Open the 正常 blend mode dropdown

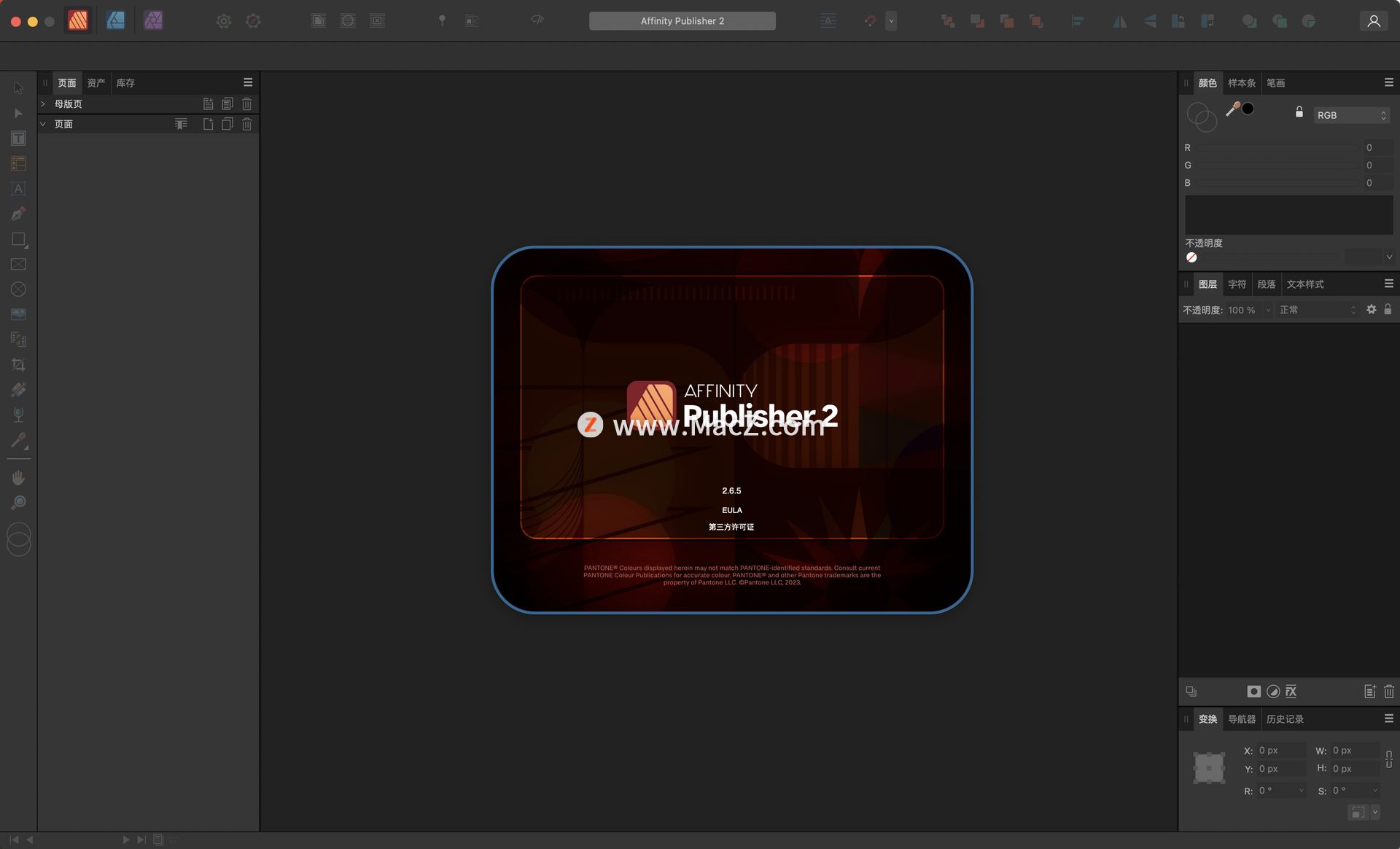(1317, 310)
